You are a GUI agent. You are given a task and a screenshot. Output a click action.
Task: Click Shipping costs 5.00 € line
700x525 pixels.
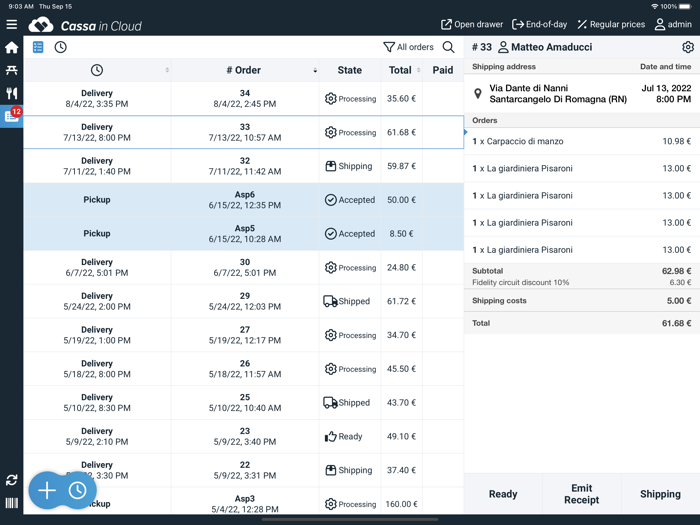click(582, 300)
